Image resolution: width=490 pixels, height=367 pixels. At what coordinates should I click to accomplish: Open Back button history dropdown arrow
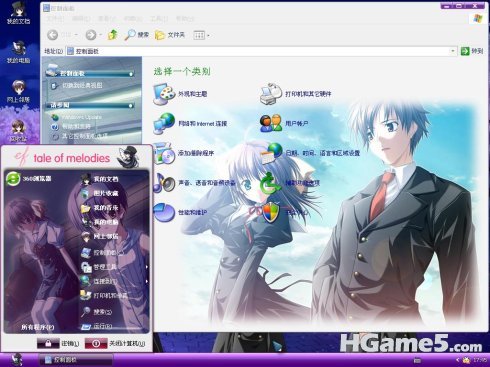[76, 35]
